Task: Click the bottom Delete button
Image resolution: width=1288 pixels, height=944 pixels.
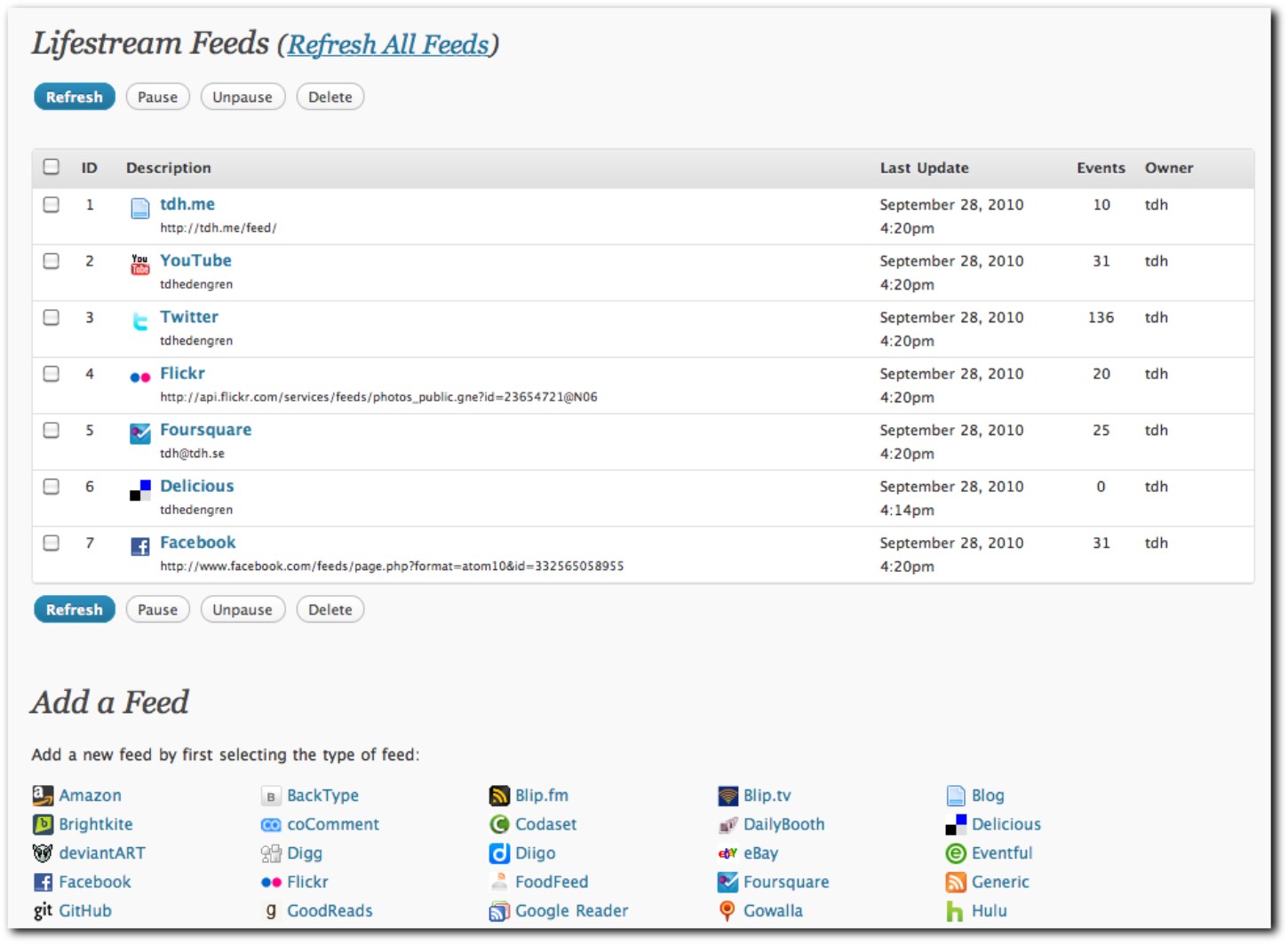Action: point(330,609)
